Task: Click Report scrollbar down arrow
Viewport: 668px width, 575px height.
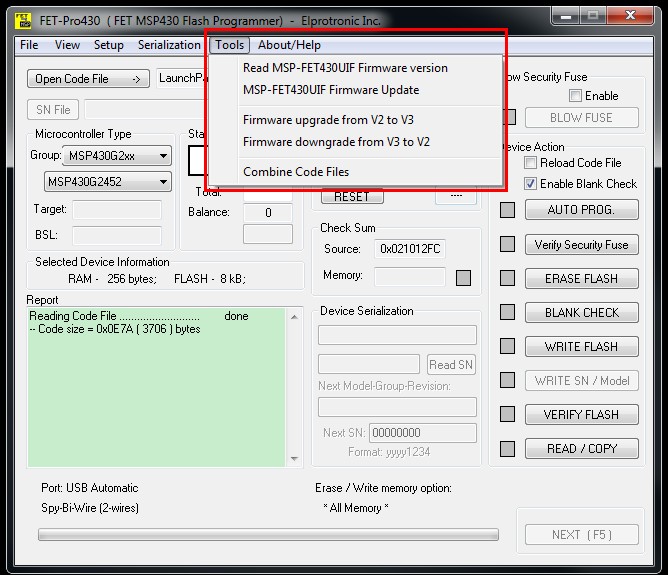Action: (x=294, y=459)
